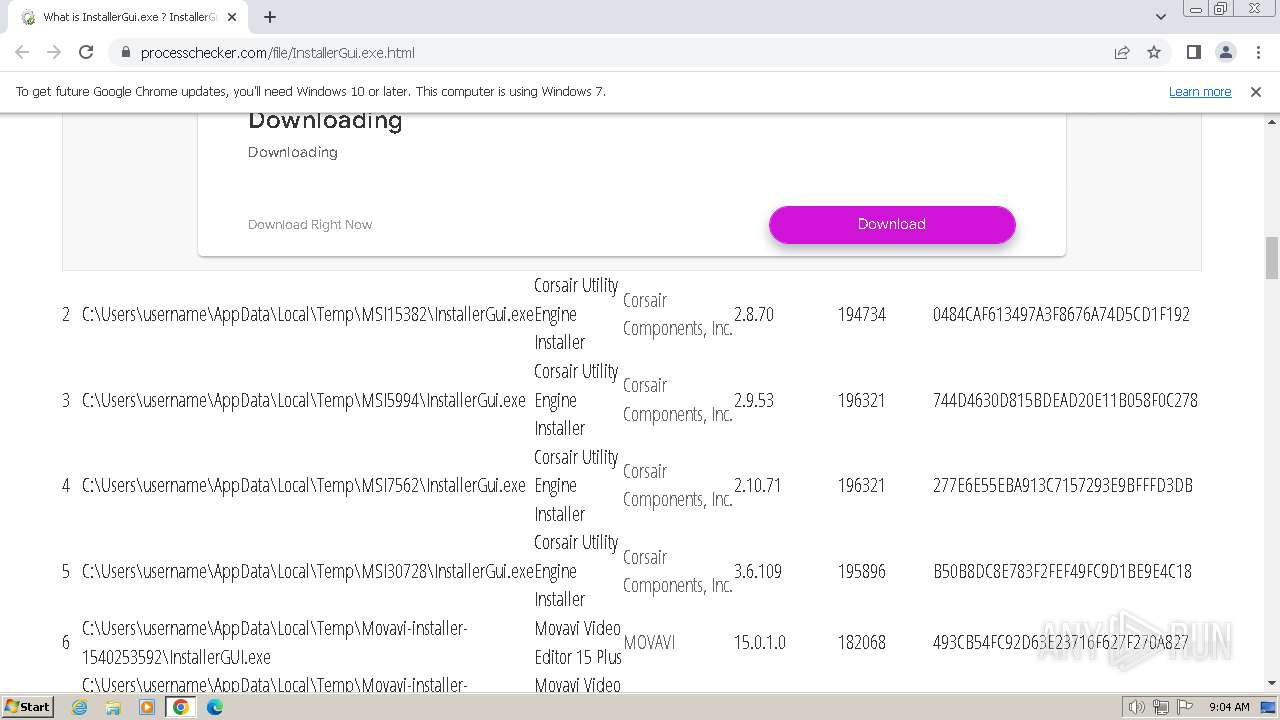1280x720 pixels.
Task: Click version 15.0.1.0 cell
Action: click(760, 642)
